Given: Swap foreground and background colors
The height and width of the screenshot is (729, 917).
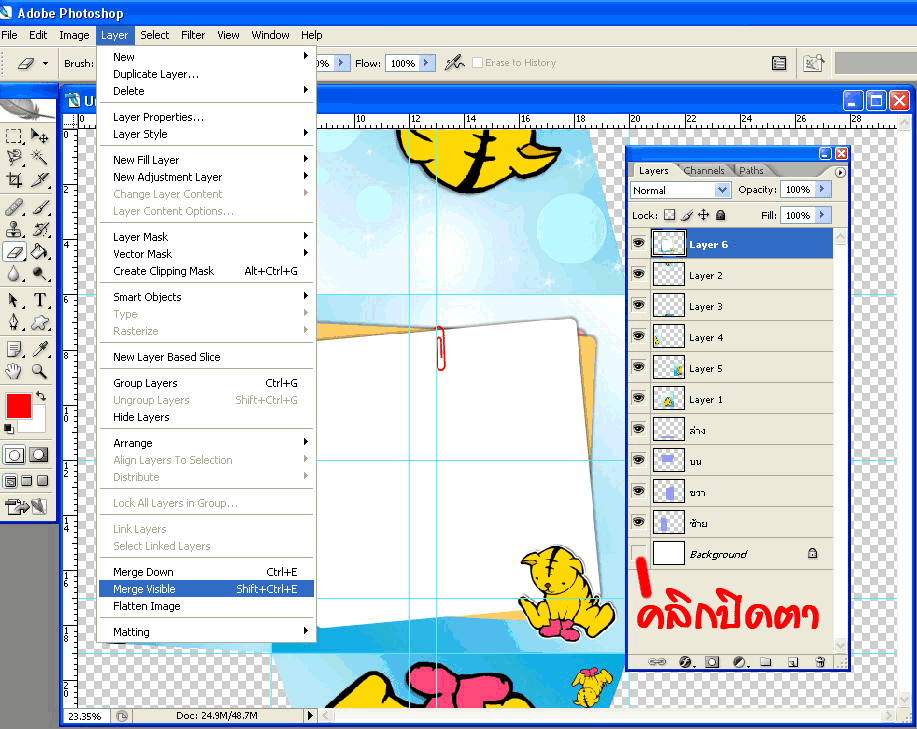Looking at the screenshot, I should coord(40,396).
